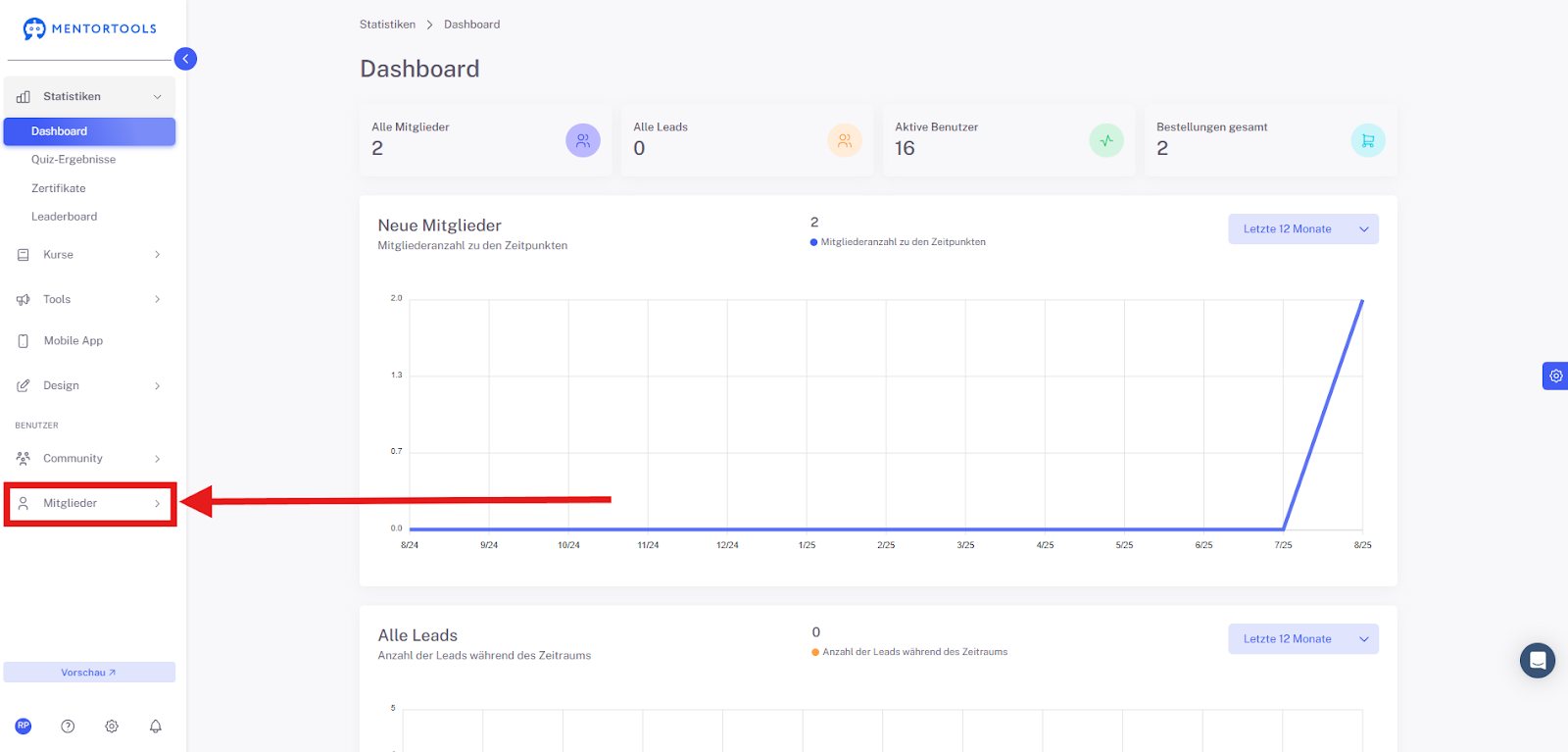This screenshot has width=1568, height=752.
Task: Click the Alle Mitglieder people icon
Action: (x=583, y=140)
